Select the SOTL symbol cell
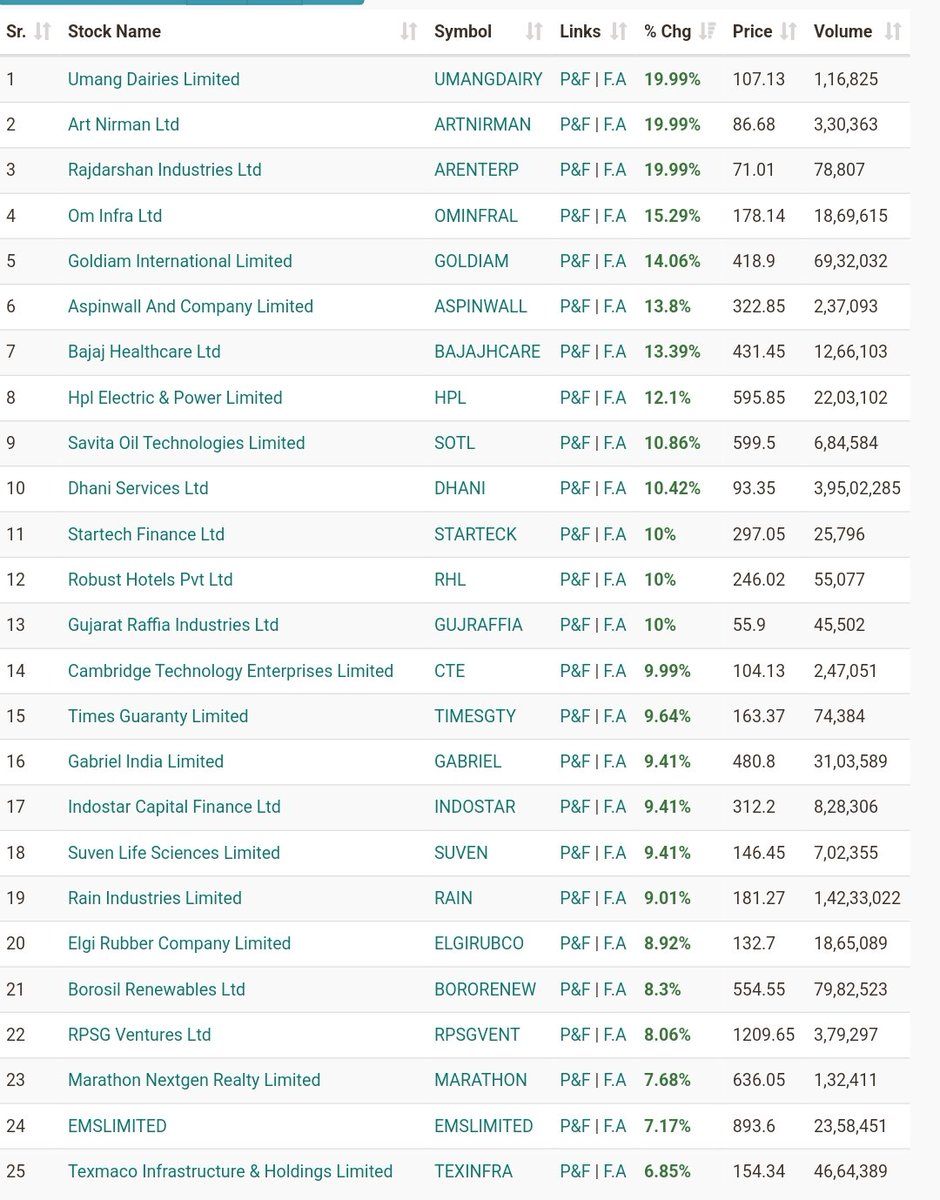The image size is (940, 1200). pyautogui.click(x=455, y=443)
